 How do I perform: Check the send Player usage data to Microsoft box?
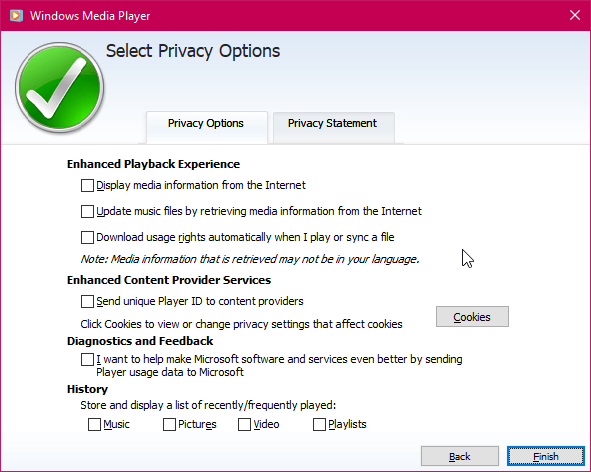(x=87, y=359)
